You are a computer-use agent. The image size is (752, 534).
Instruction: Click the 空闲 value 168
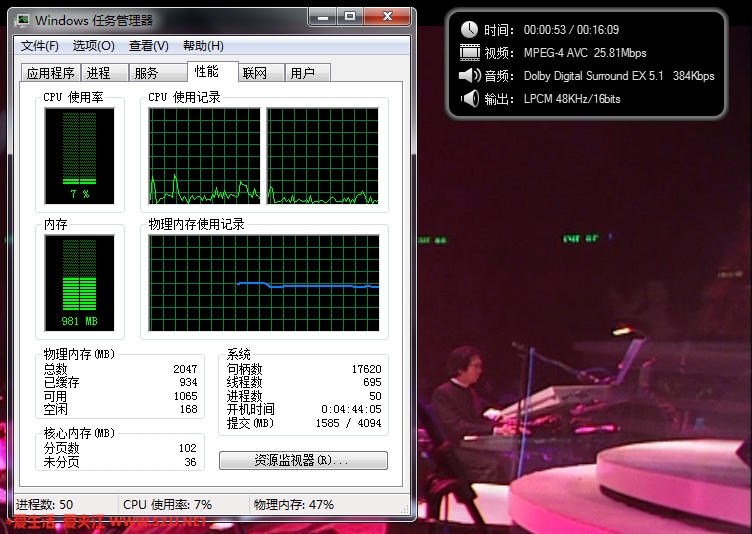coord(188,409)
